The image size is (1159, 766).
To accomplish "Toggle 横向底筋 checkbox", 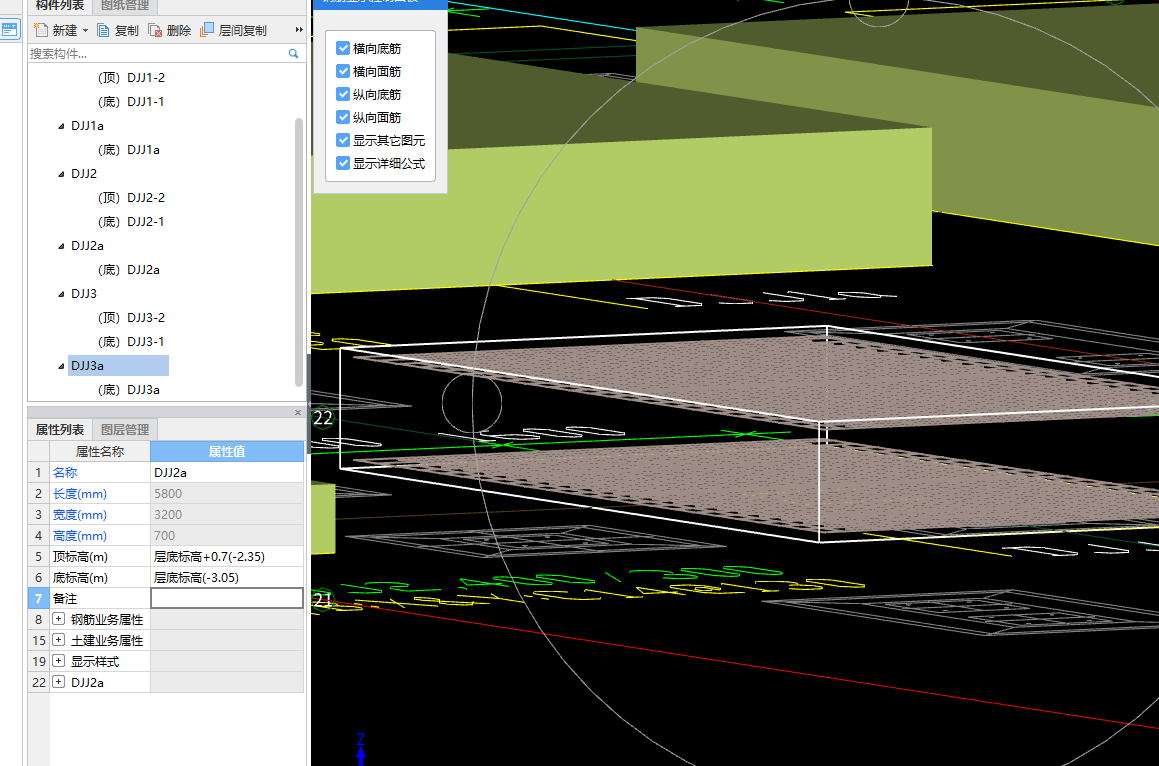I will pos(343,48).
